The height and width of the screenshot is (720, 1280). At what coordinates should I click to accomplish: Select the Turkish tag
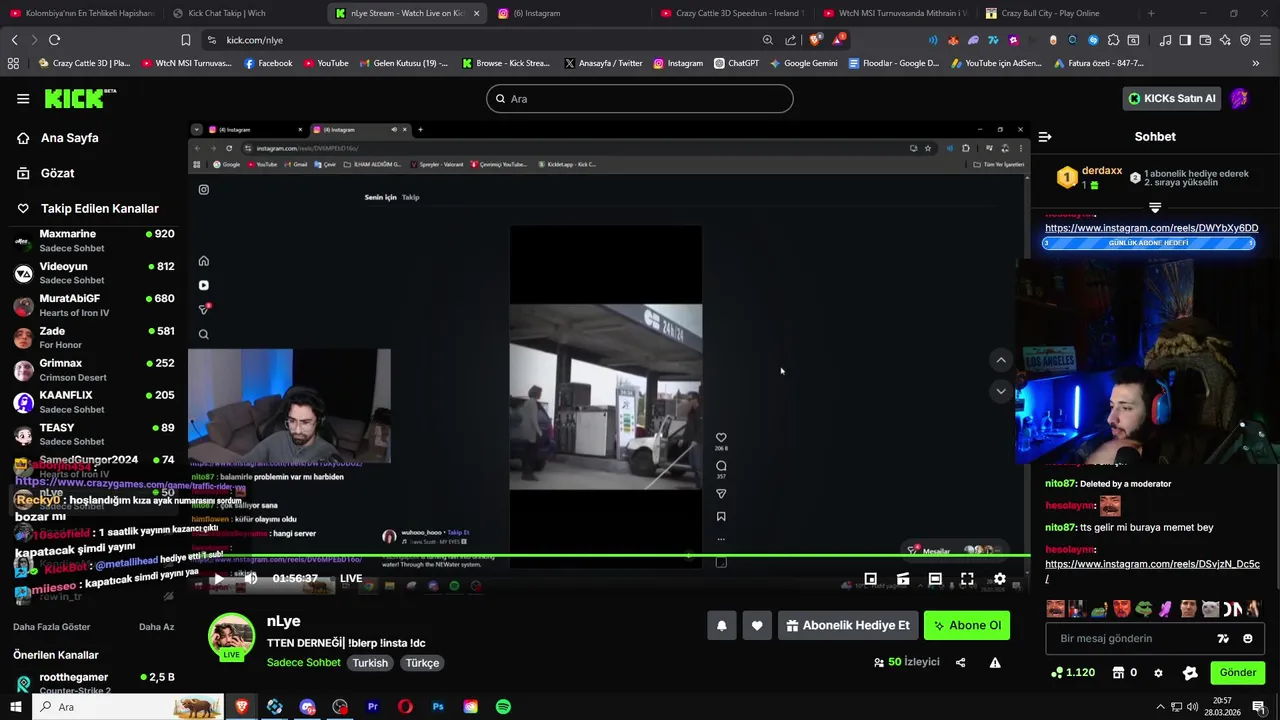click(370, 663)
